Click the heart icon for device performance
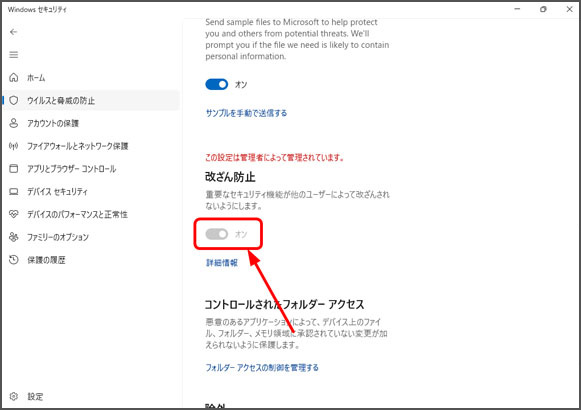The width and height of the screenshot is (581, 410). click(x=14, y=214)
